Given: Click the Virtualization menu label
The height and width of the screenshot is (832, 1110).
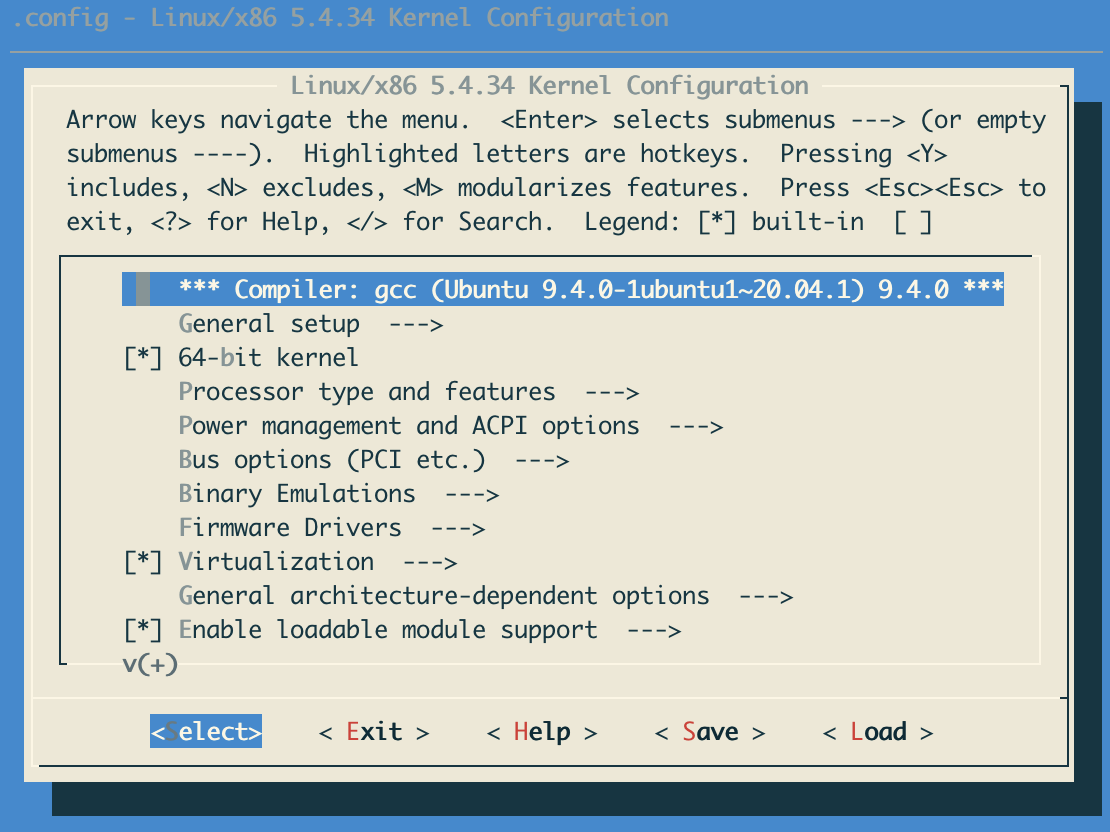Looking at the screenshot, I should point(276,562).
